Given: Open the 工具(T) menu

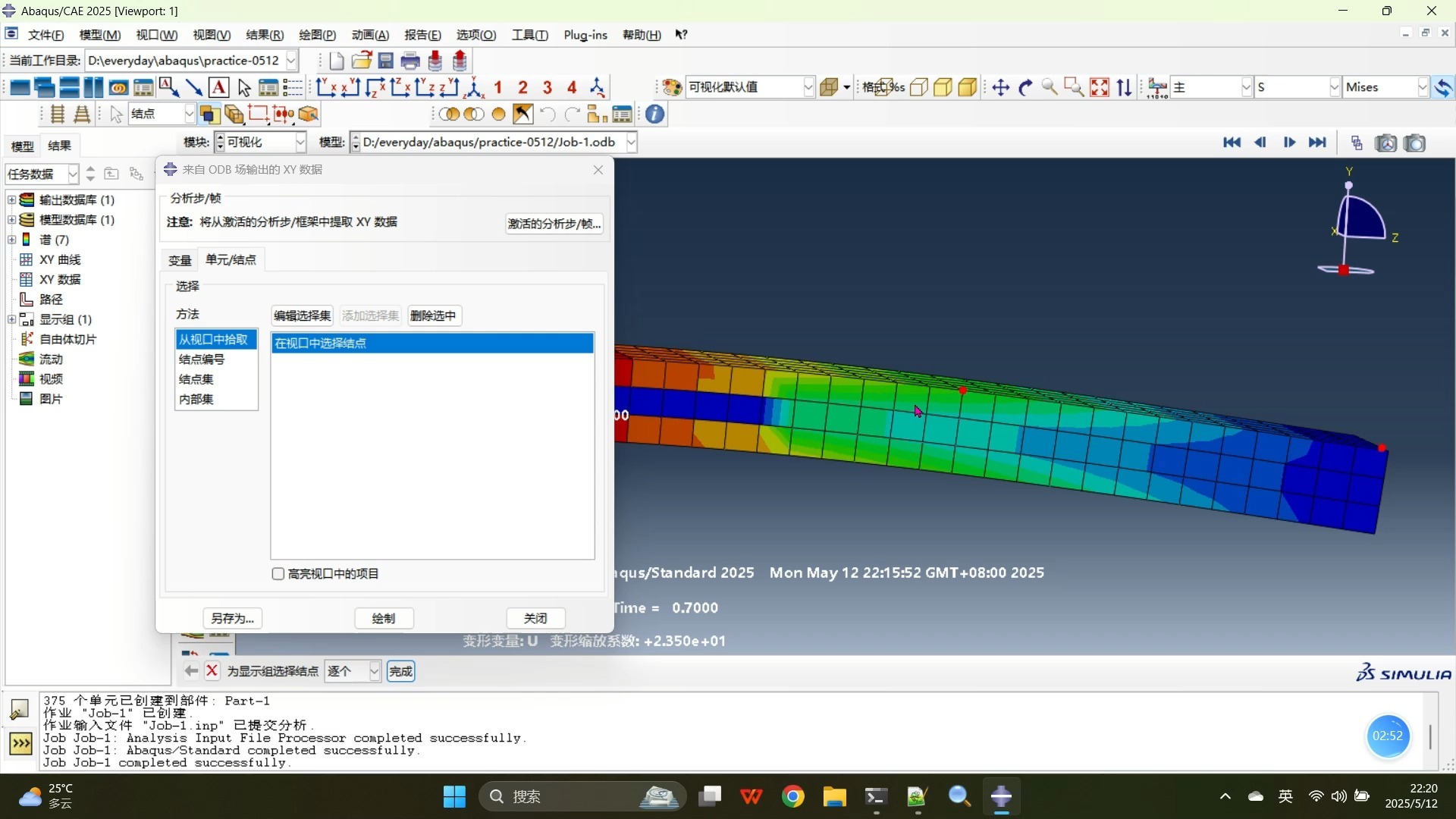Looking at the screenshot, I should [529, 35].
